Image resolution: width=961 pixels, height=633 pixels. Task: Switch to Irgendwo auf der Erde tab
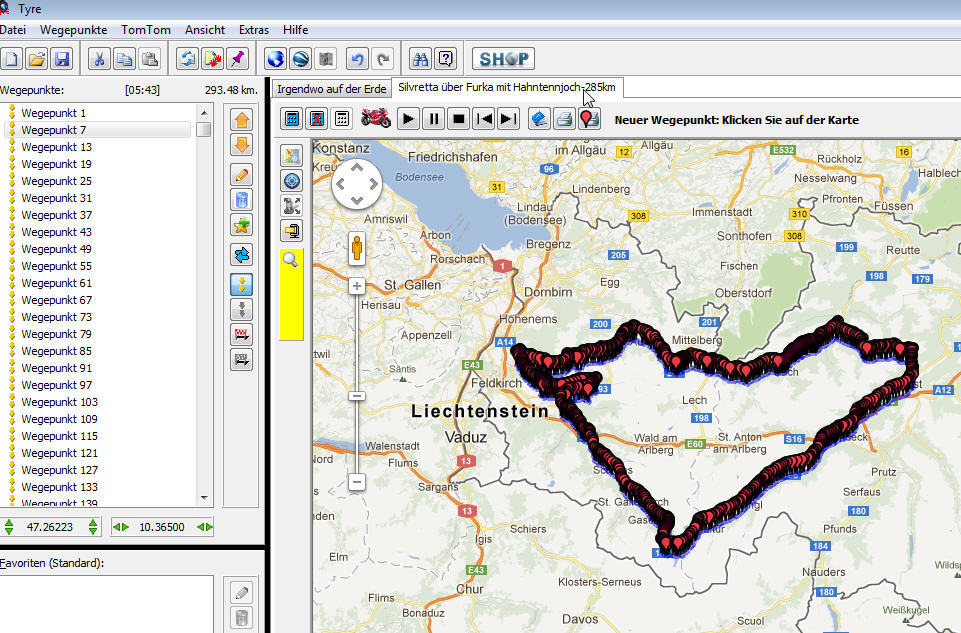coord(331,89)
